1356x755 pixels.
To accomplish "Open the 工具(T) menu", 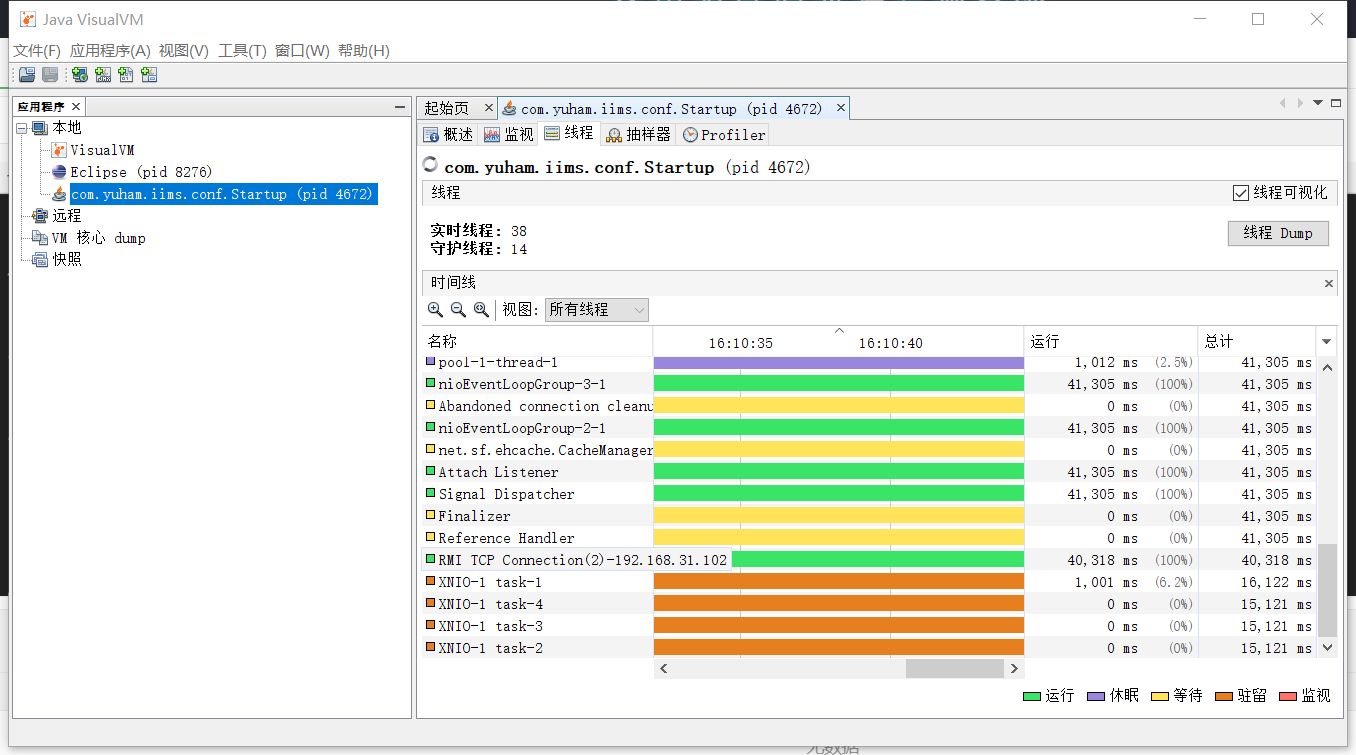I will coord(242,51).
